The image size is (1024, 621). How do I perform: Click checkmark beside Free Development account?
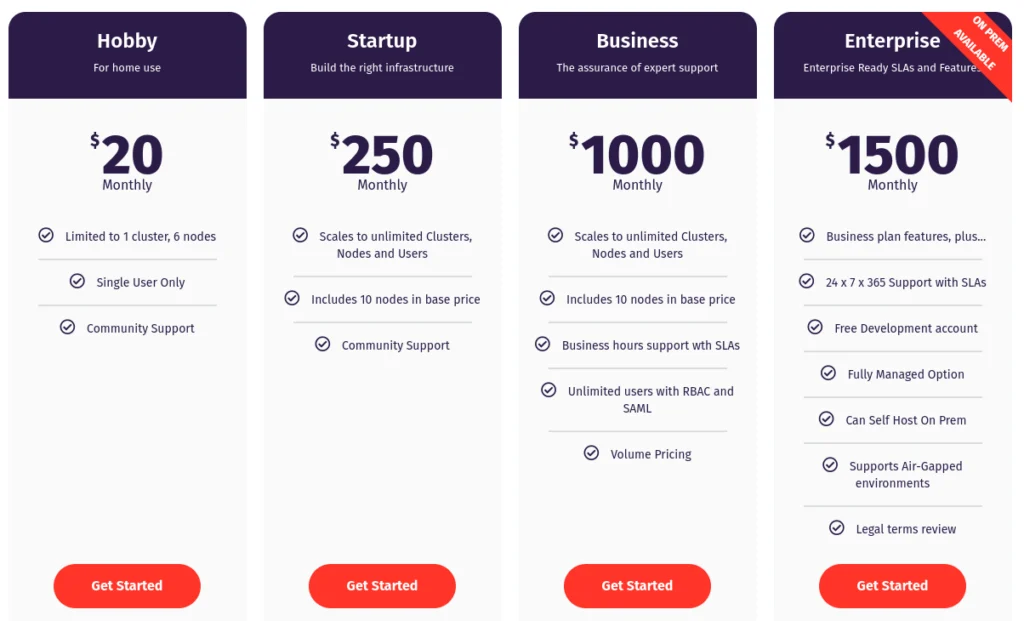[x=815, y=327]
